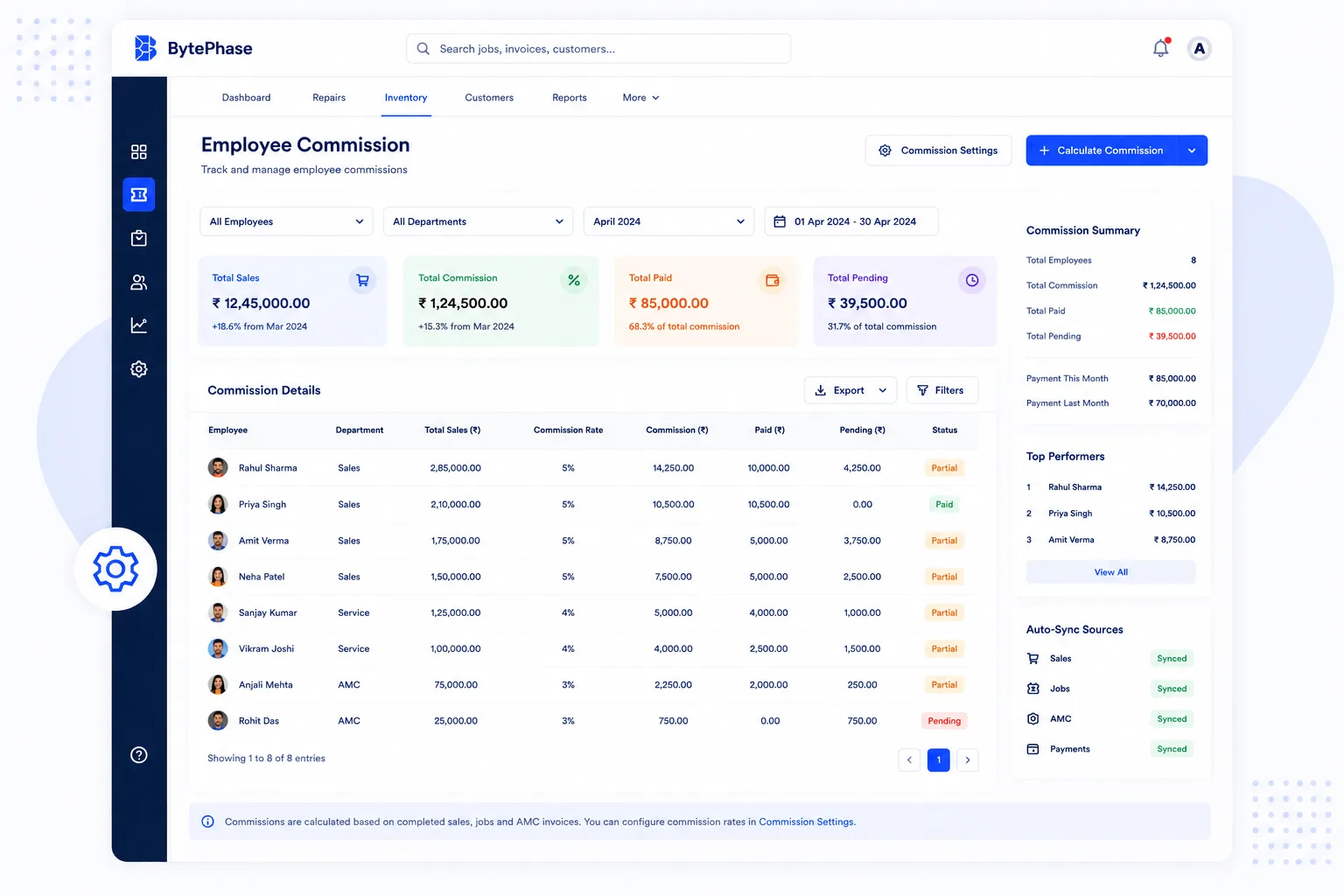Screen dimensions: 1344x896
Task: Switch to the Inventory tab
Action: [x=406, y=98]
